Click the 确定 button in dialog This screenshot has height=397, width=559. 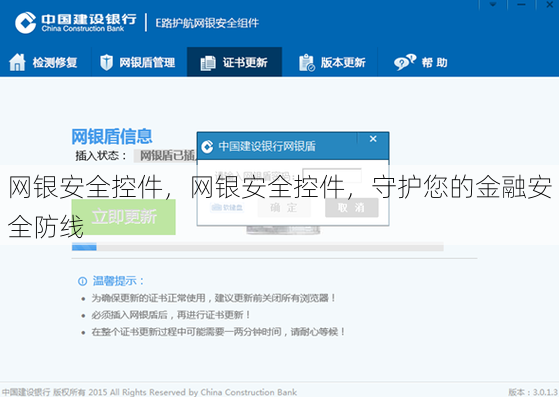click(284, 207)
